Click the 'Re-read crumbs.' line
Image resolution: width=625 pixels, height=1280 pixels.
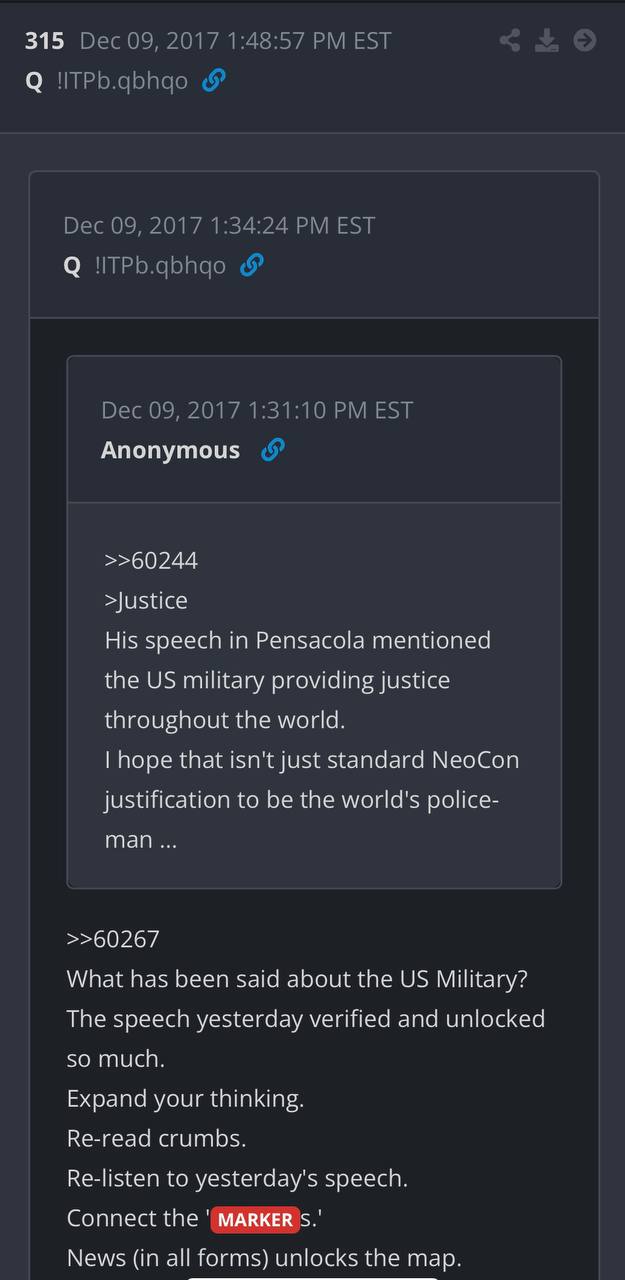156,1139
